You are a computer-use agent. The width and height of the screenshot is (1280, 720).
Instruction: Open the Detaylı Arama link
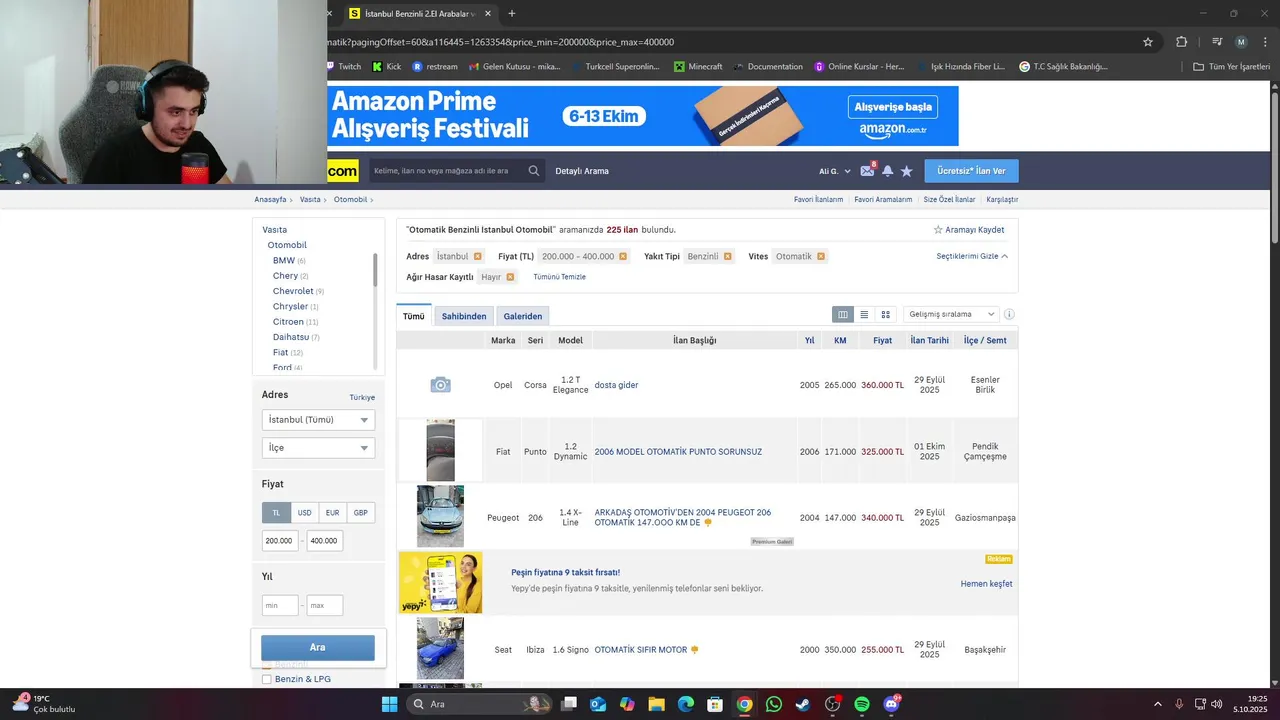click(x=582, y=171)
